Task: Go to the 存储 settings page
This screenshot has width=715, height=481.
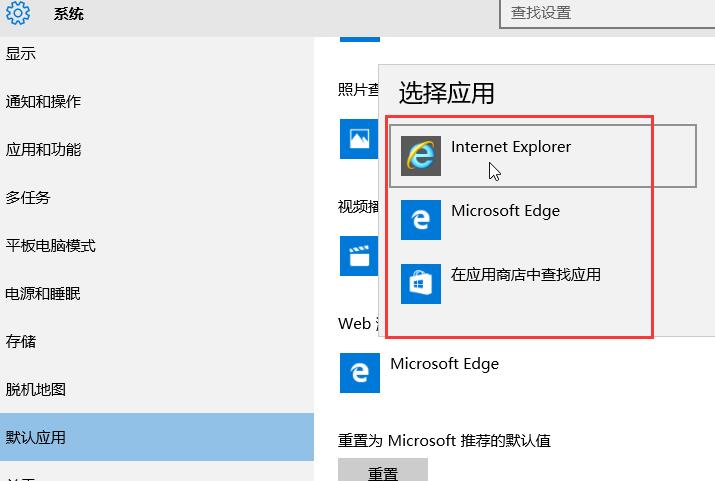Action: 157,341
